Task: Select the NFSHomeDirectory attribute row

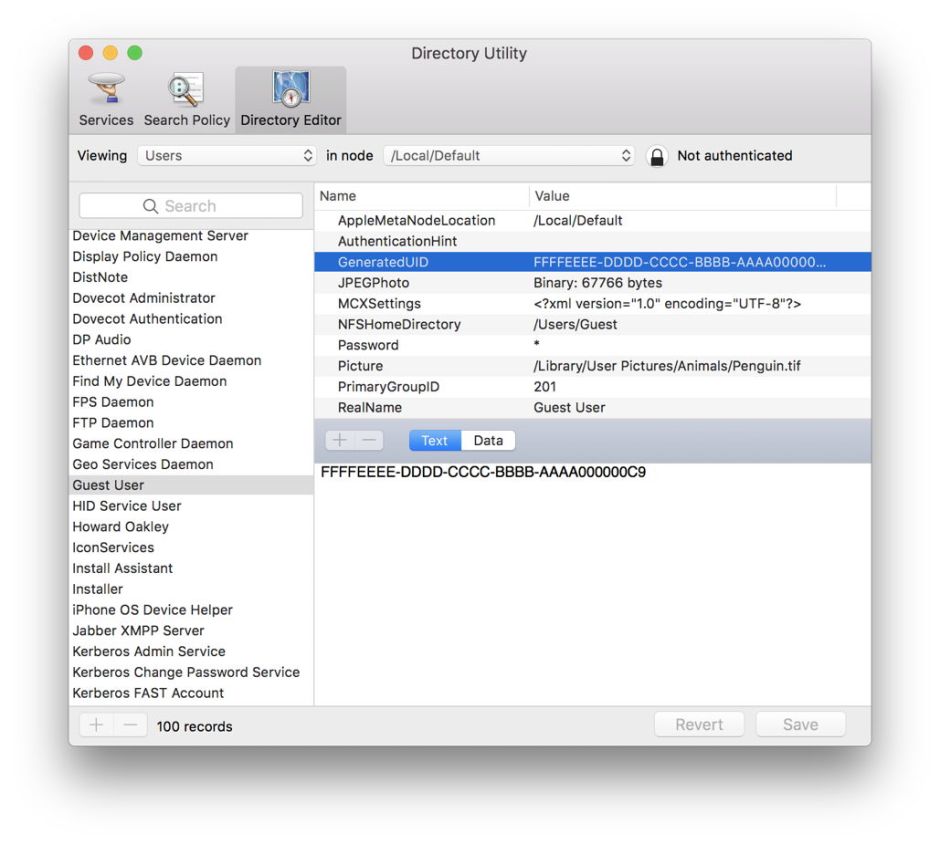Action: (399, 324)
